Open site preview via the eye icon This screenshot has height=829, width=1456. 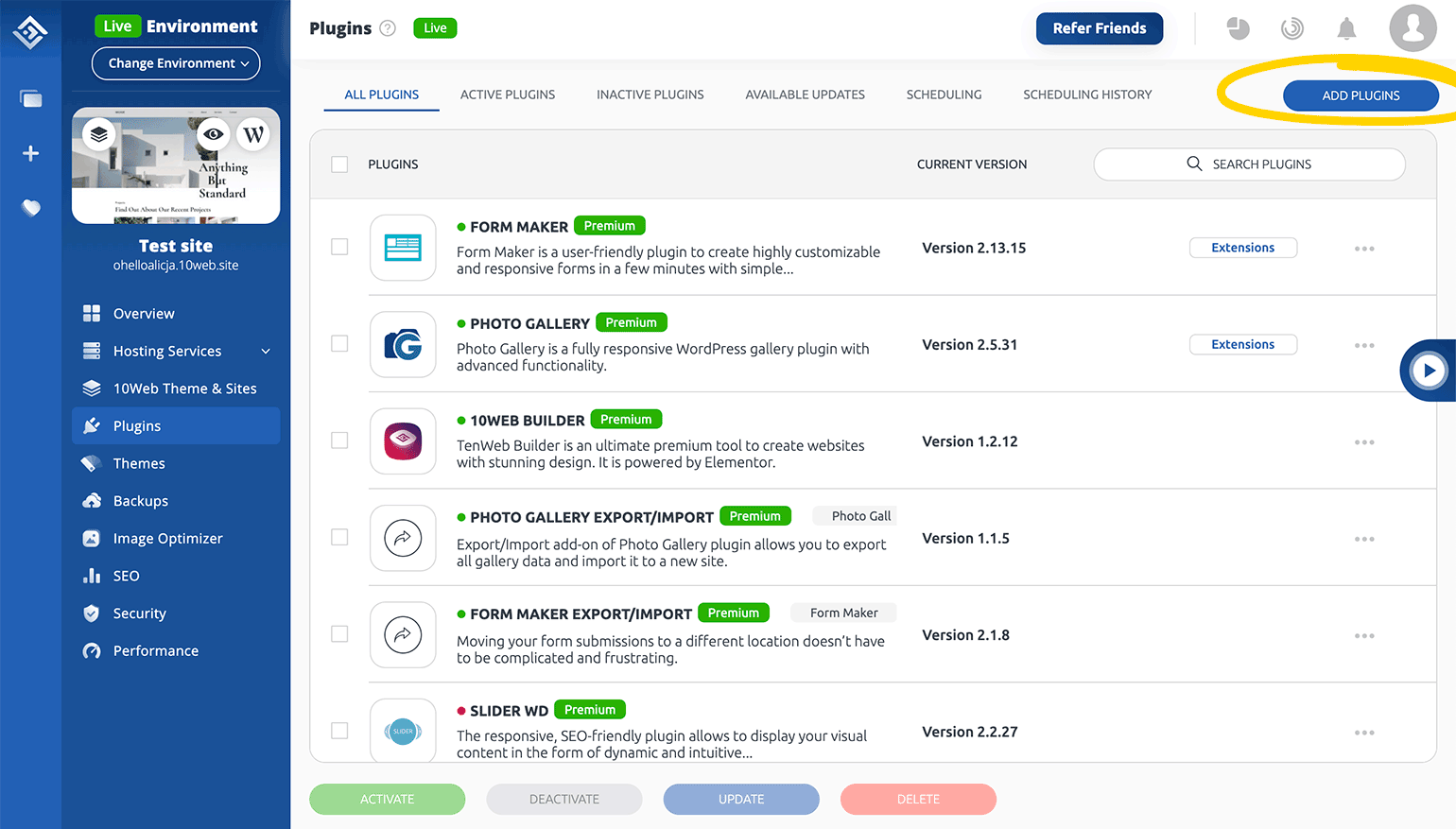[x=213, y=134]
